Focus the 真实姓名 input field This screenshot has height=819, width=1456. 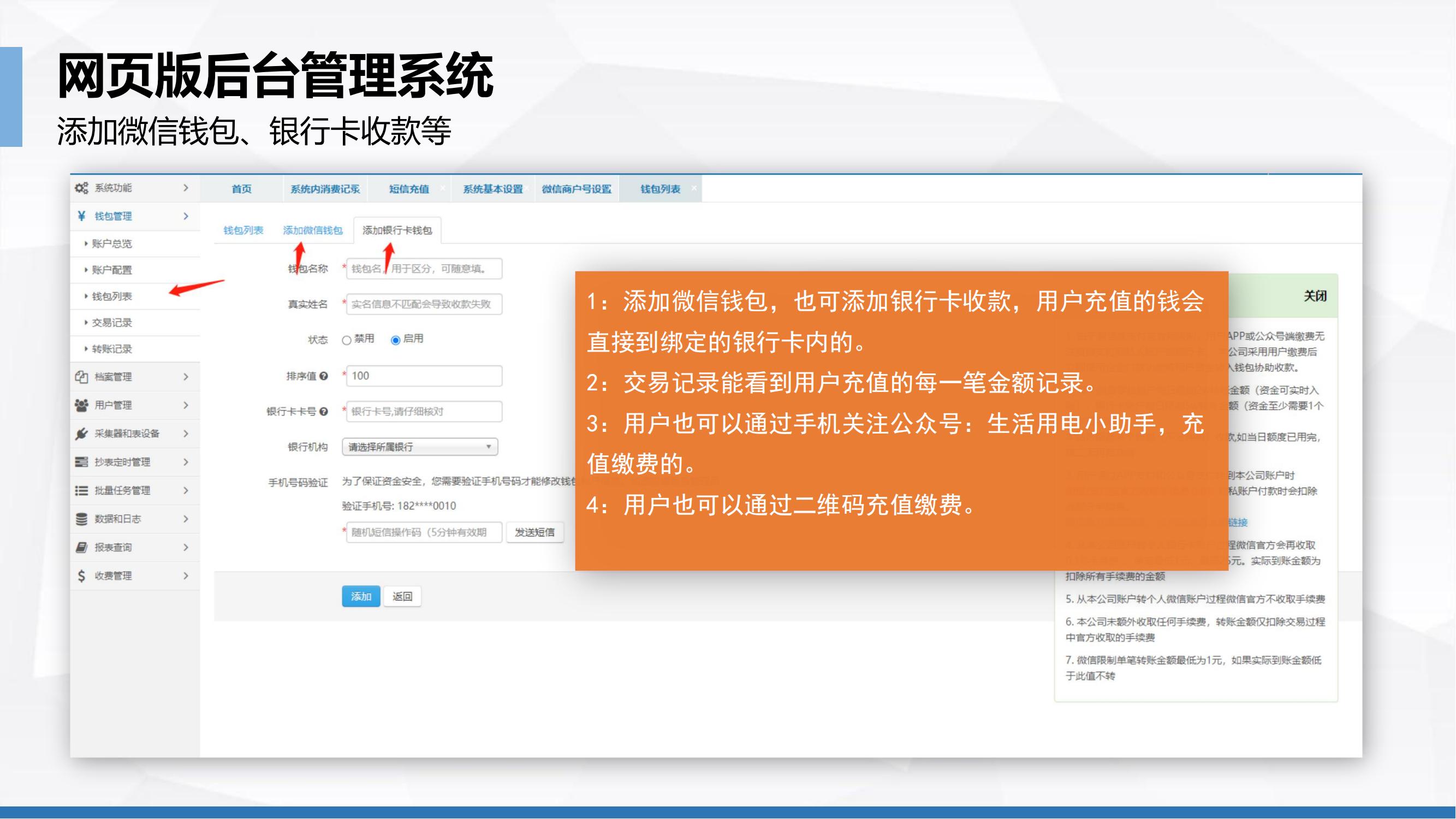tap(424, 304)
